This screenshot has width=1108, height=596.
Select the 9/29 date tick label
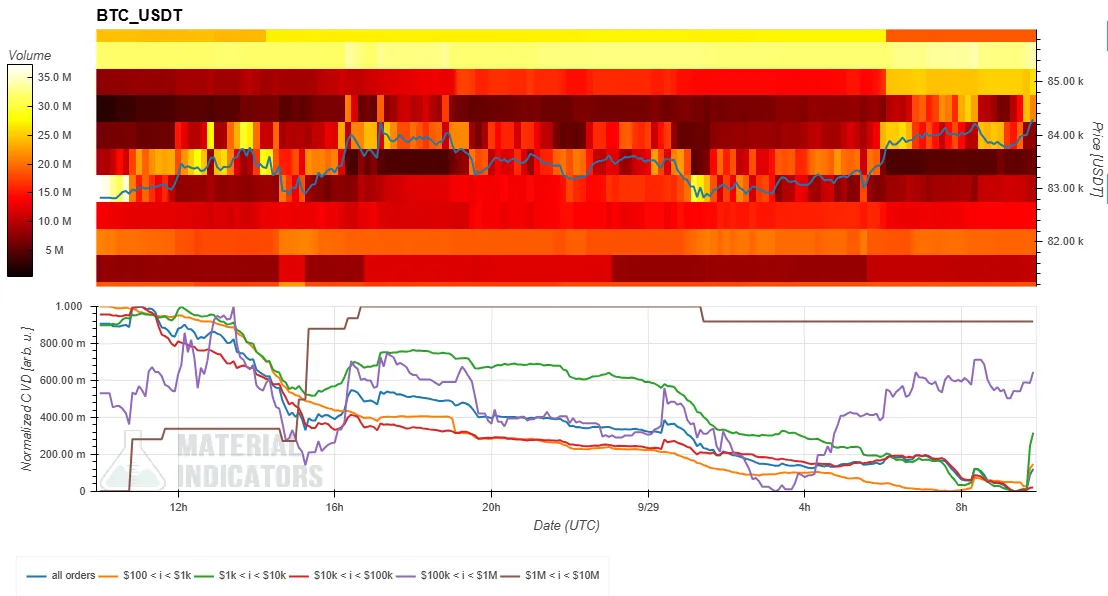point(648,508)
